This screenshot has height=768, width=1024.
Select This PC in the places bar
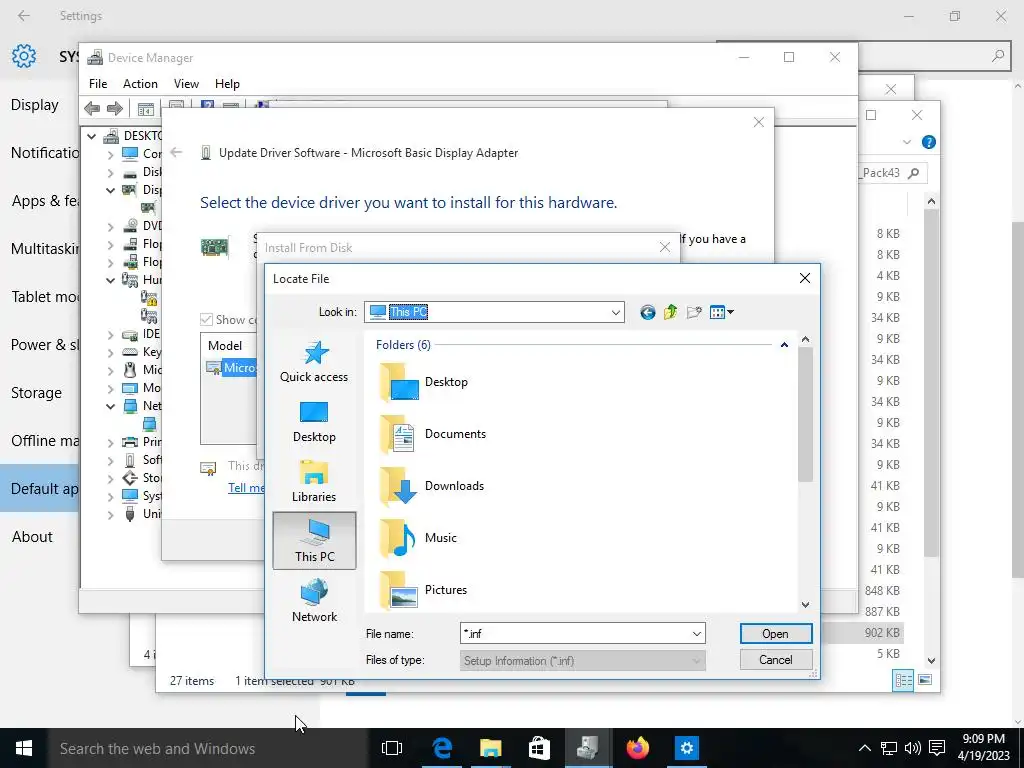[314, 541]
